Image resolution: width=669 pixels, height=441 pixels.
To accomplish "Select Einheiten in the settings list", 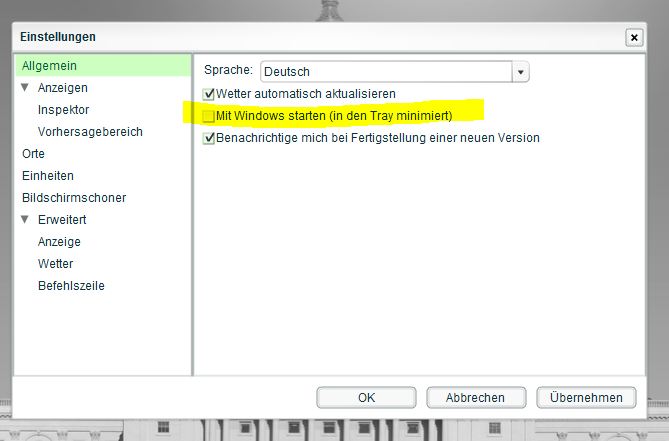I will click(x=48, y=176).
